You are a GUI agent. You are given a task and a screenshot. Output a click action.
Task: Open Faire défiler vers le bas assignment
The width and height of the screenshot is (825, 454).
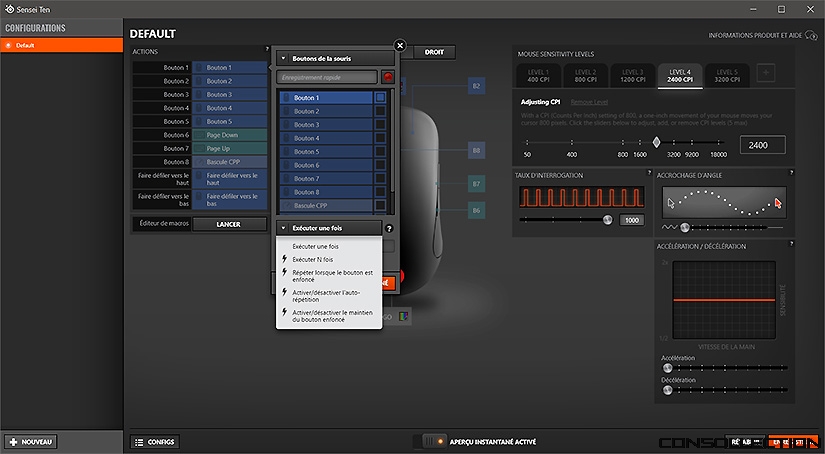pyautogui.click(x=229, y=199)
